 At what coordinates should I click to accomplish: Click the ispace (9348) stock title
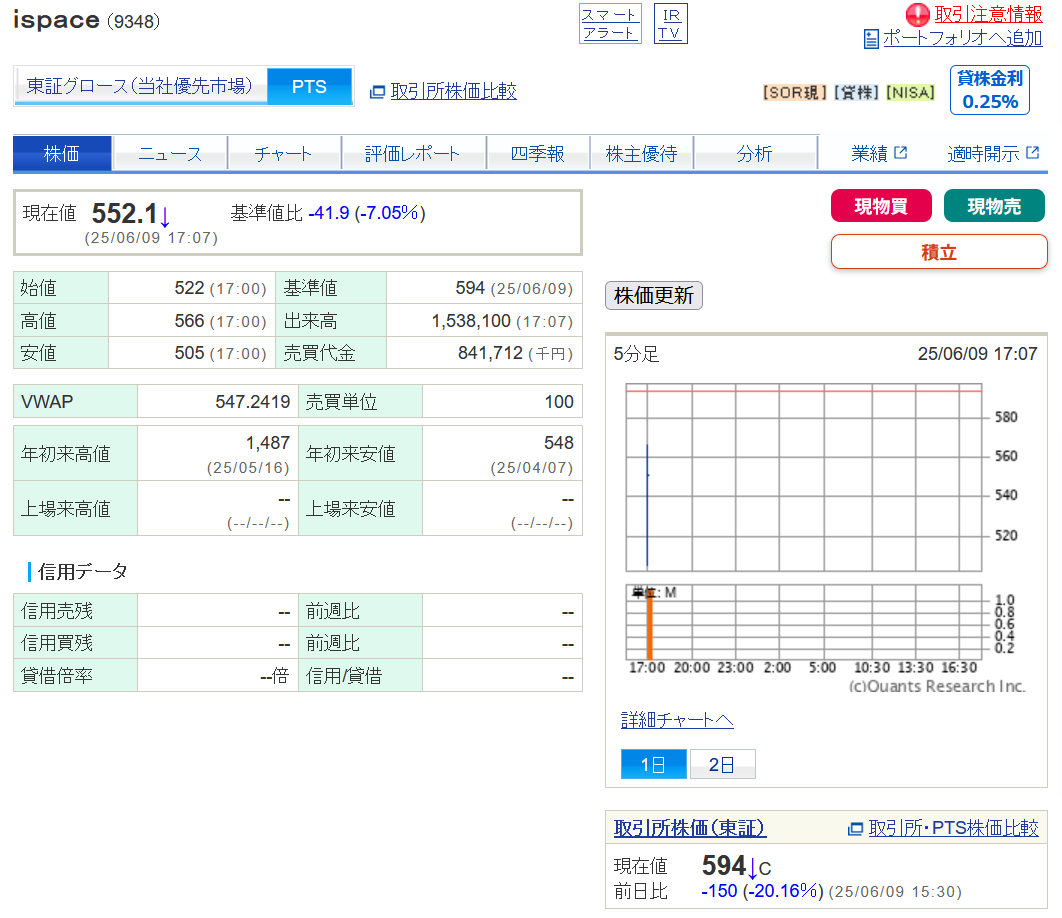pos(87,20)
